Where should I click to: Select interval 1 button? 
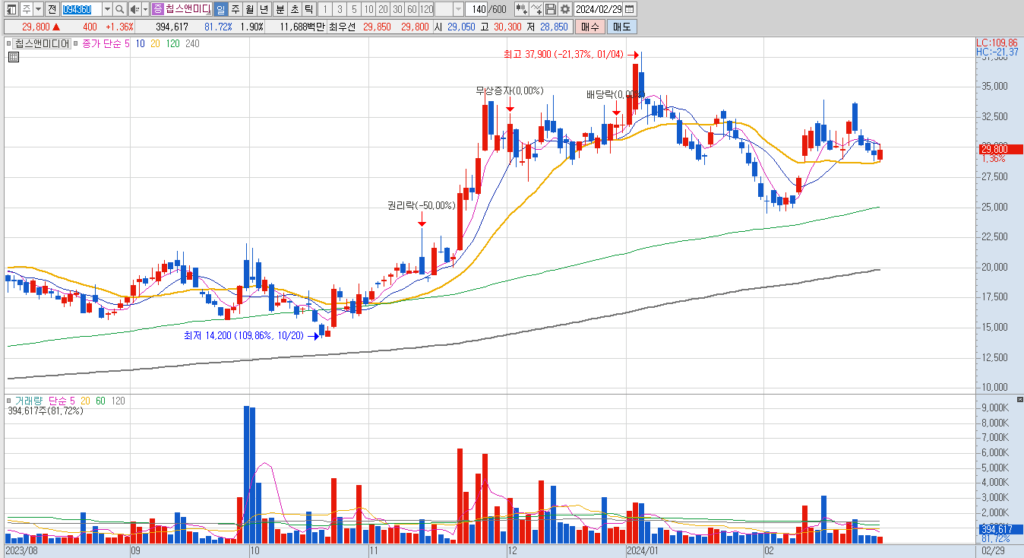coord(325,9)
